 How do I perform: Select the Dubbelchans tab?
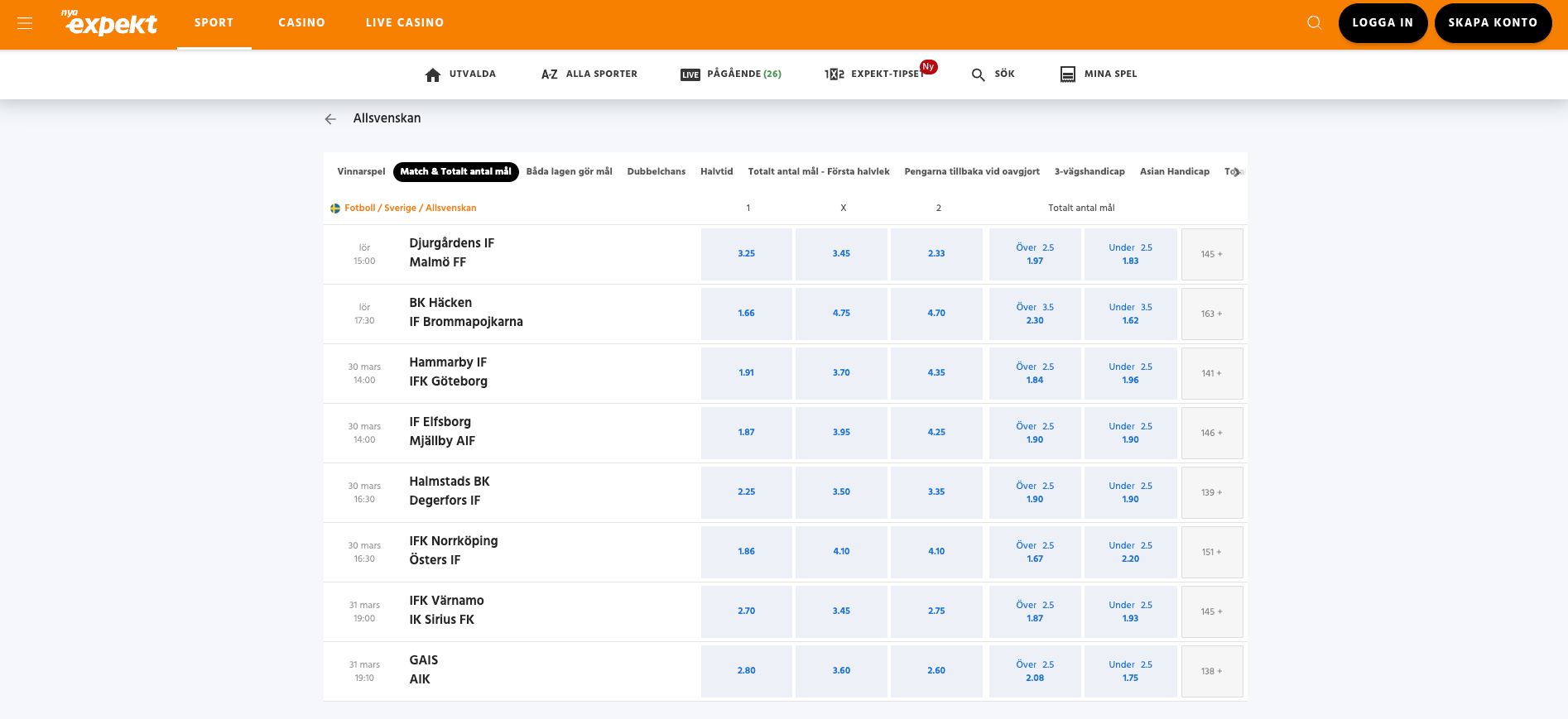click(x=657, y=172)
